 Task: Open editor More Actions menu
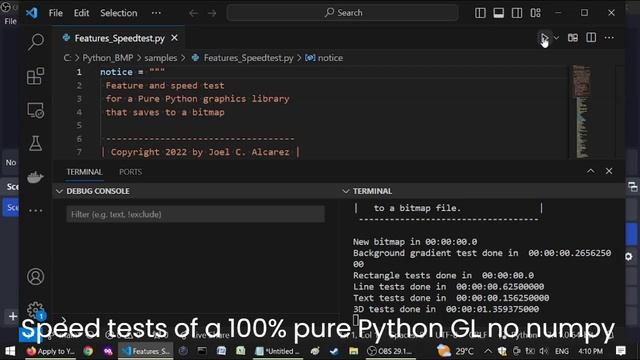pyautogui.click(x=609, y=38)
